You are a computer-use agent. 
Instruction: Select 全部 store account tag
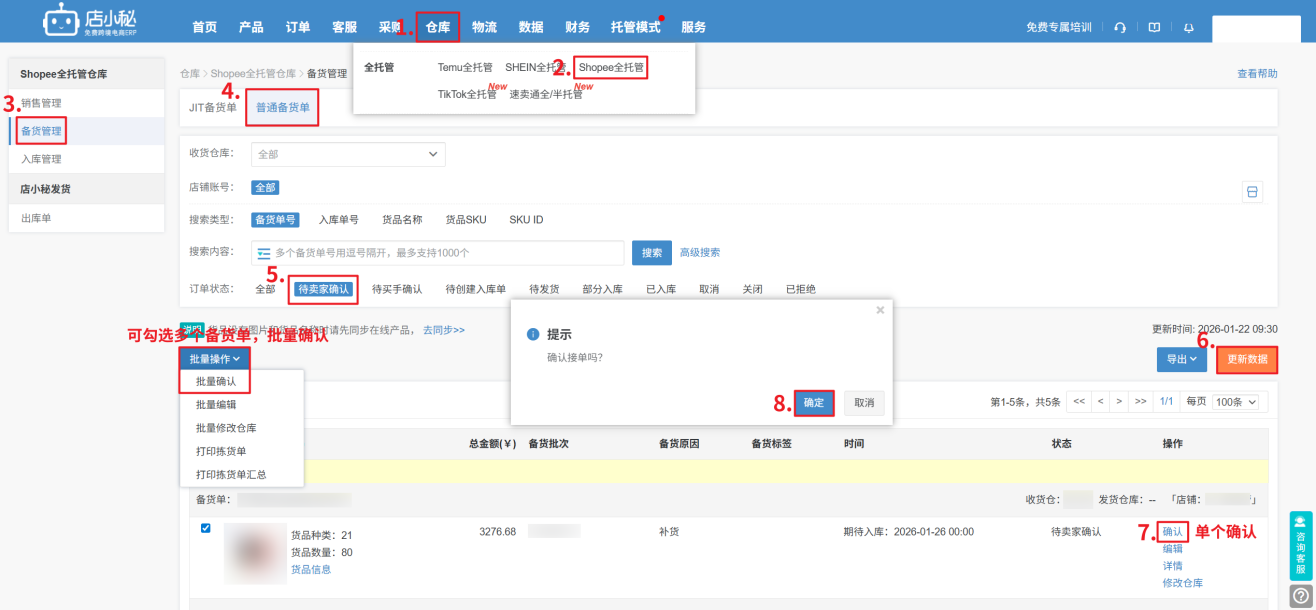265,187
